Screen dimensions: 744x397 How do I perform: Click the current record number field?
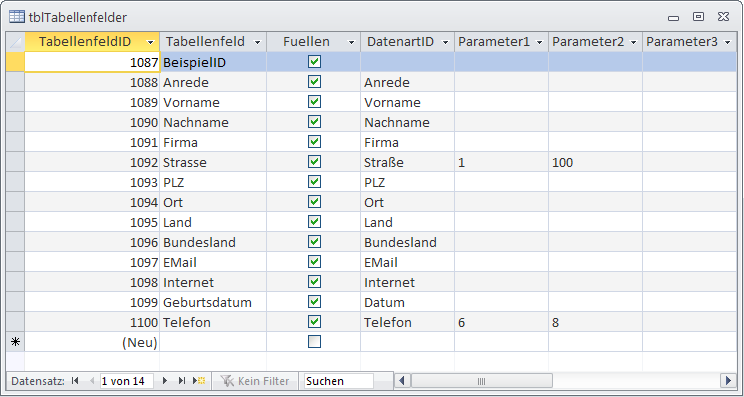tap(127, 381)
